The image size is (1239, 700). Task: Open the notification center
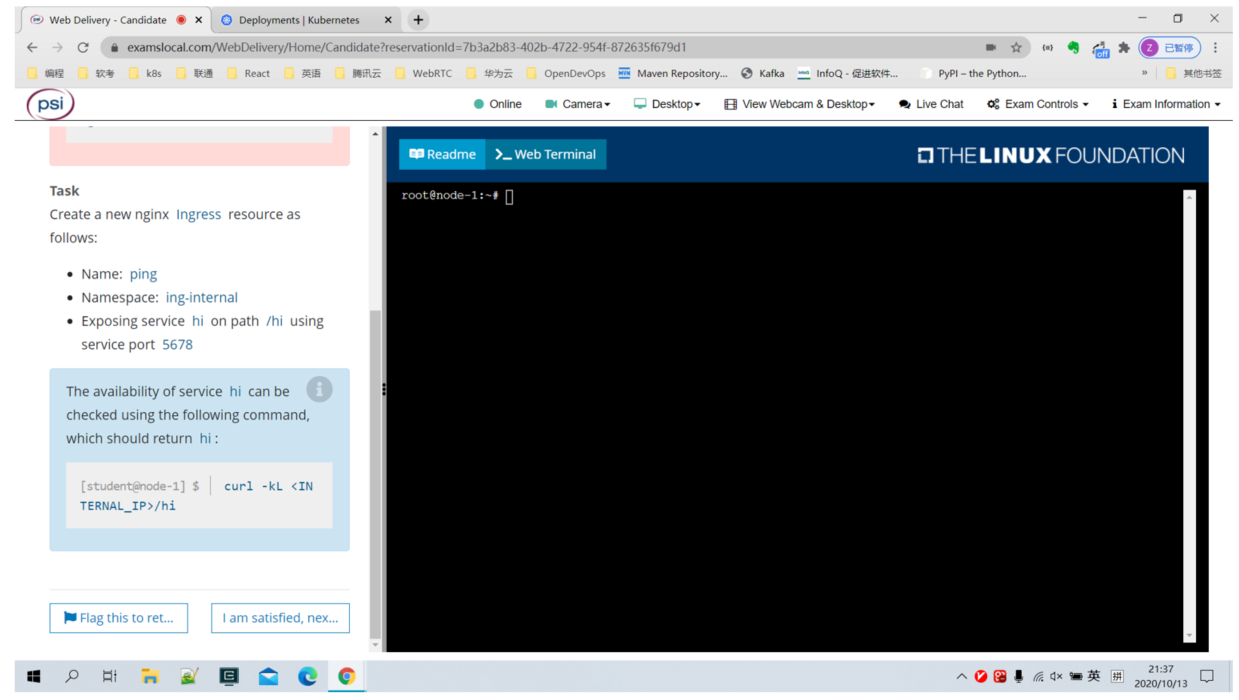(1207, 677)
